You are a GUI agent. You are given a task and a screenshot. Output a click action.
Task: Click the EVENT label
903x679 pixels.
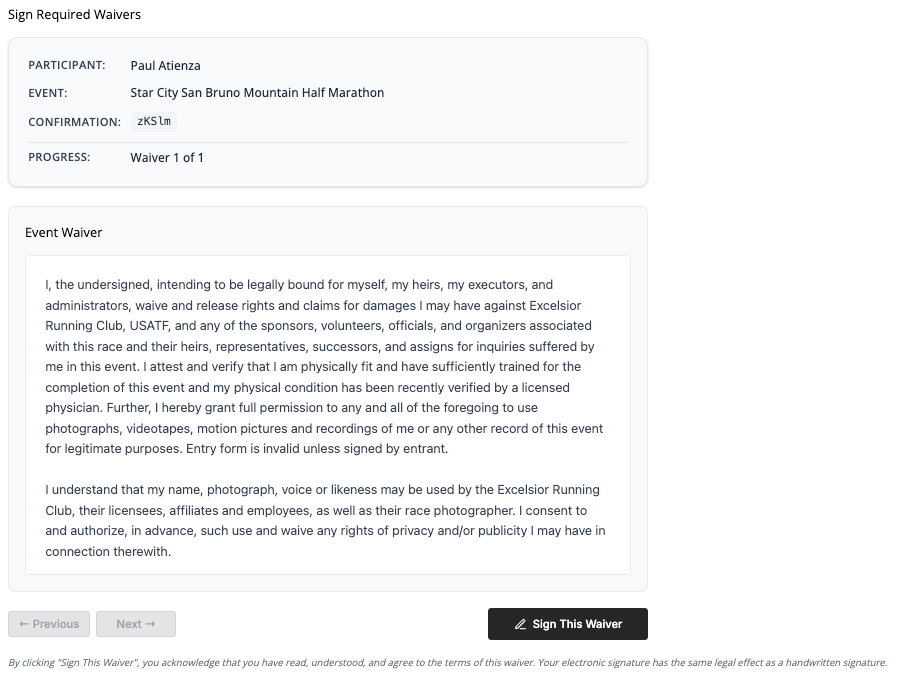pyautogui.click(x=48, y=93)
